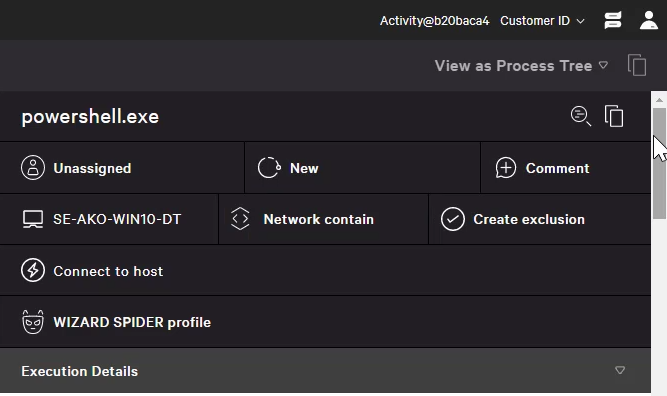Click the lightning bolt Connect to host icon
Screen dimensions: 667x396
click(33, 270)
